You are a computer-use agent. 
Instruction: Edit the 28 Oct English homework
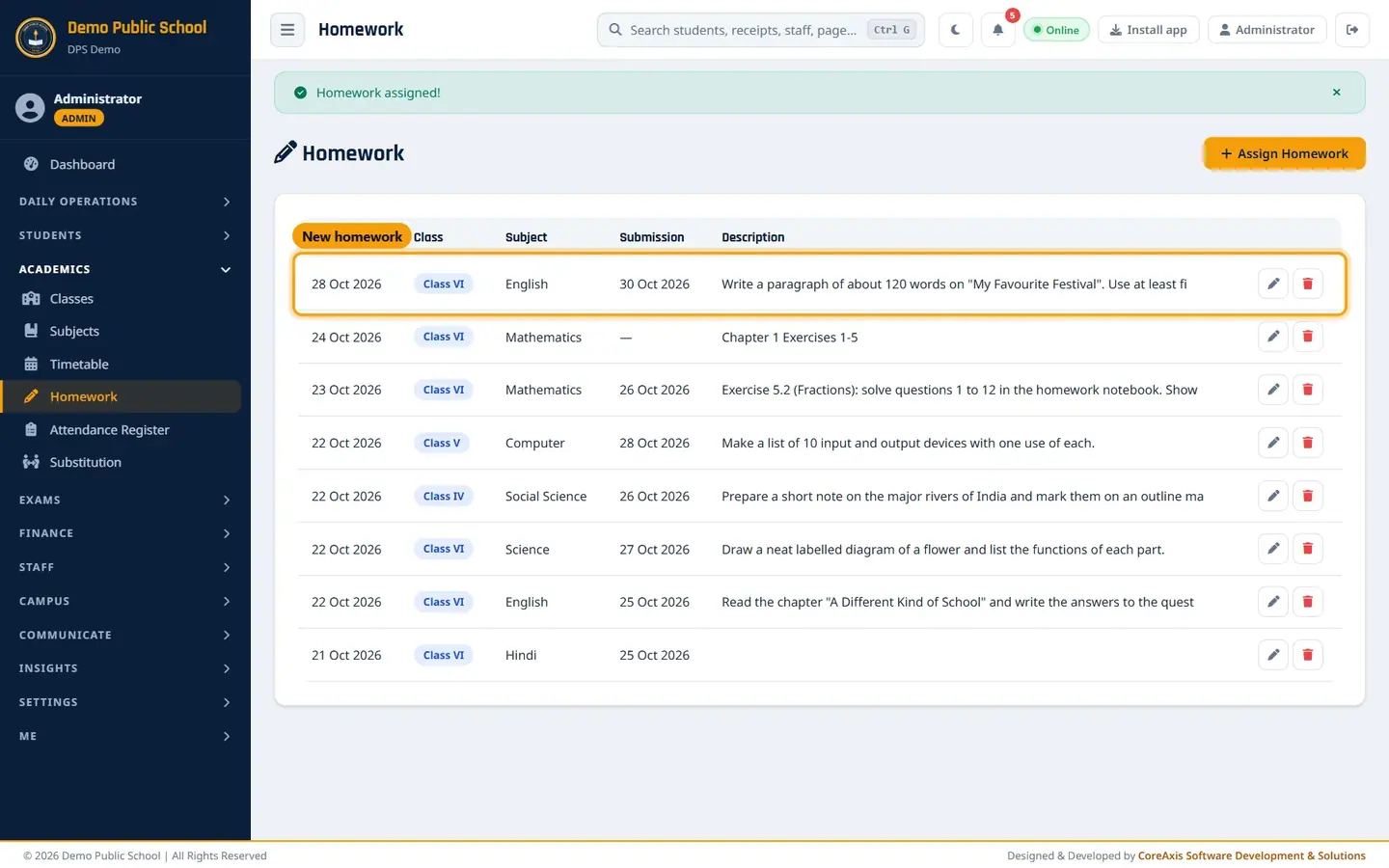(x=1273, y=284)
